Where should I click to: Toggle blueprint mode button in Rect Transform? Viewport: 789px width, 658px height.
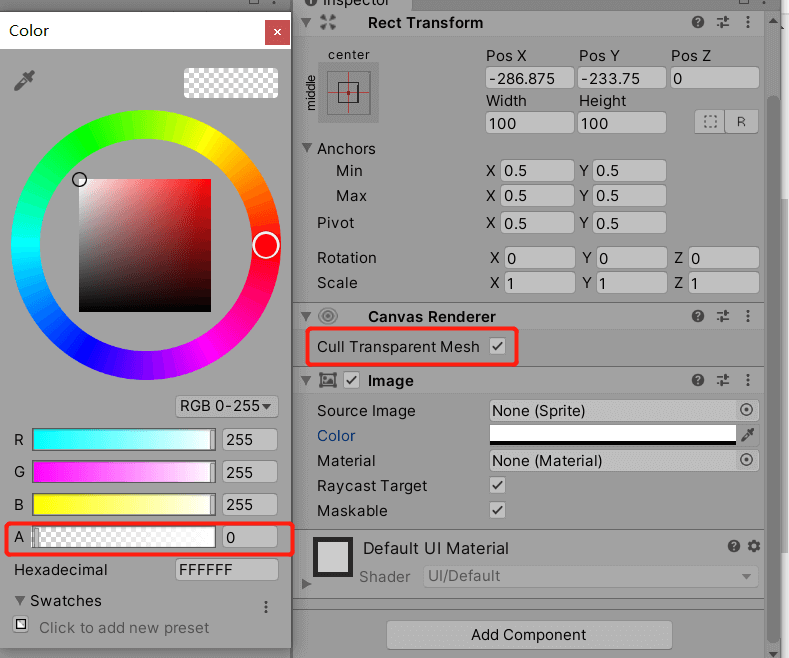[x=710, y=122]
